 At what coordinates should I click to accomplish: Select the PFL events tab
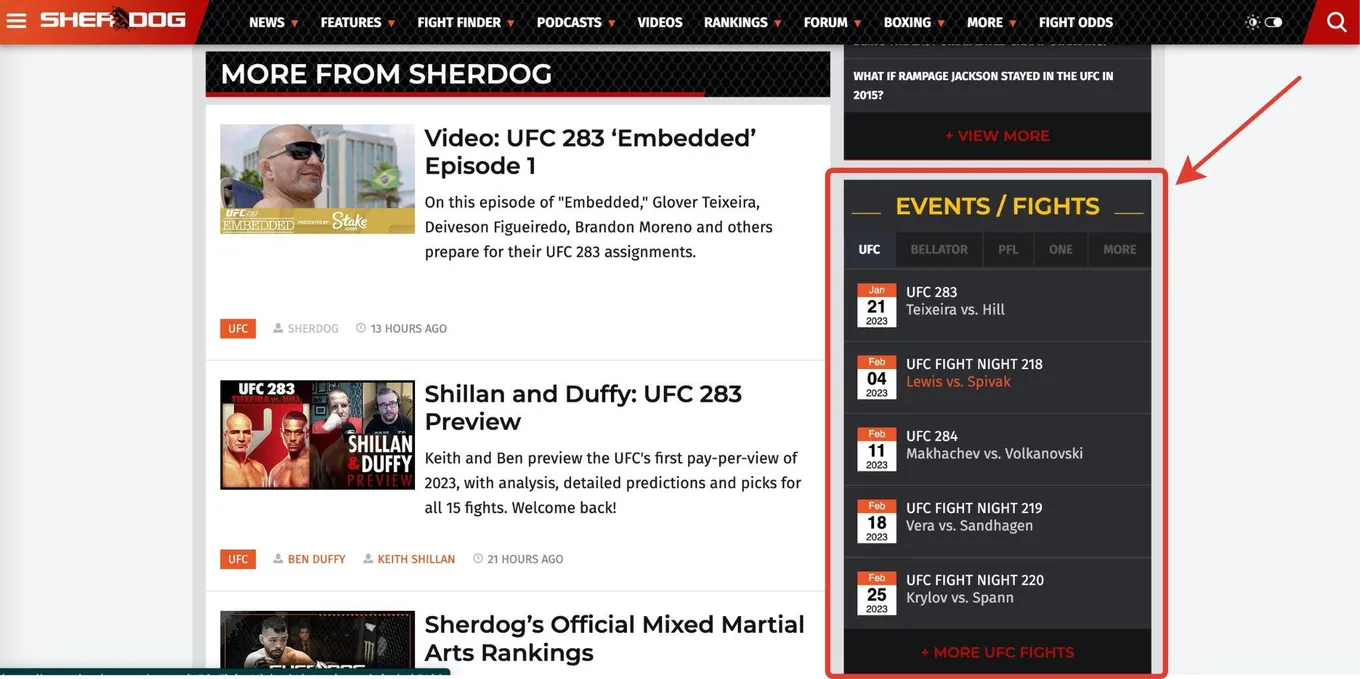tap(1008, 249)
